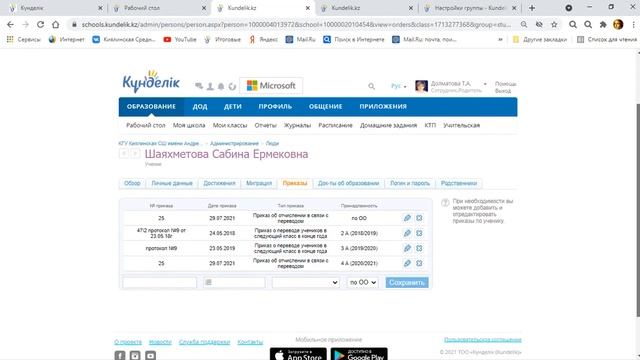The width and height of the screenshot is (640, 360).
Task: Delete order 25 with affiliation по ОО
Action: click(419, 218)
